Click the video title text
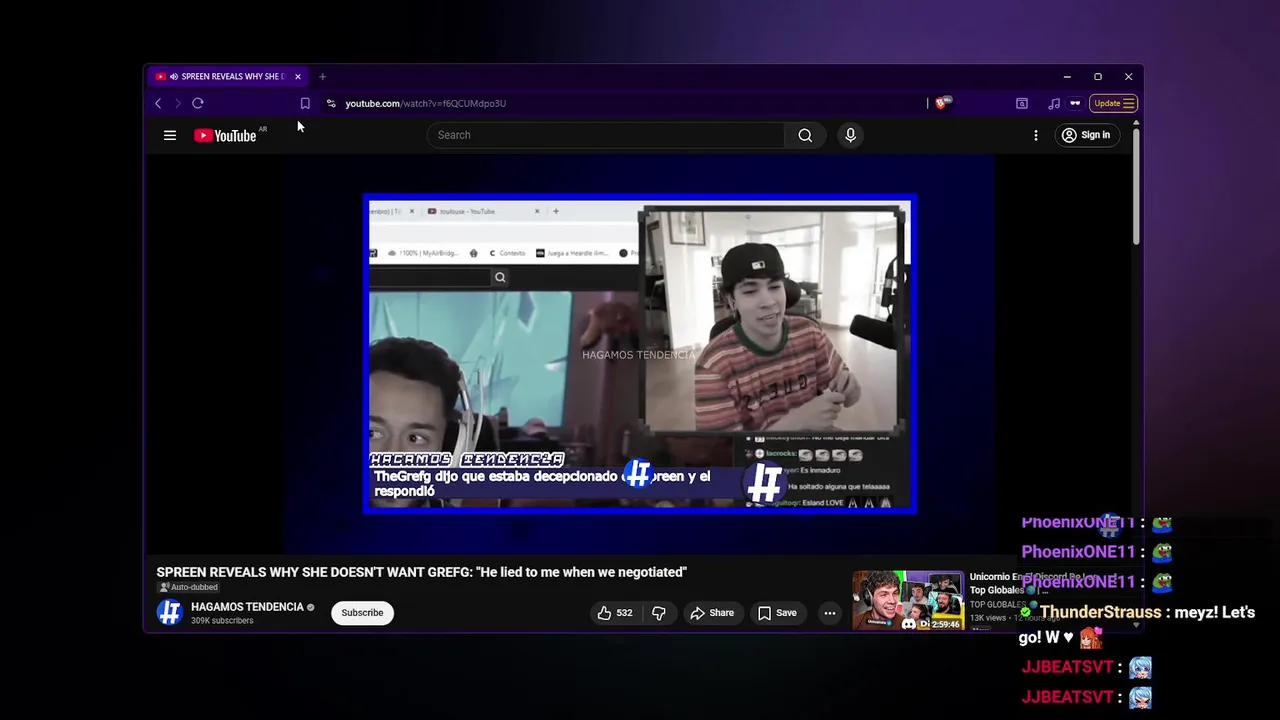1280x720 pixels. click(422, 572)
